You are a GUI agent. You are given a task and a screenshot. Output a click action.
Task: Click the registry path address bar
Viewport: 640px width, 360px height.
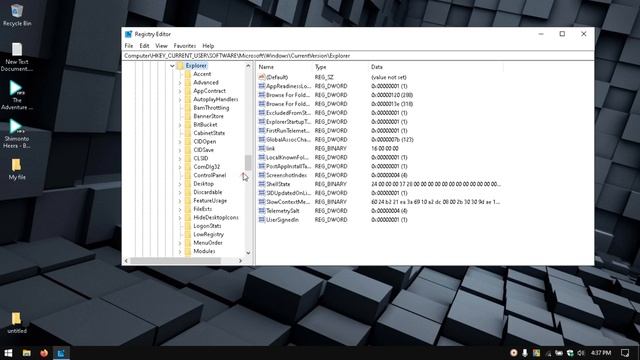[x=358, y=56]
